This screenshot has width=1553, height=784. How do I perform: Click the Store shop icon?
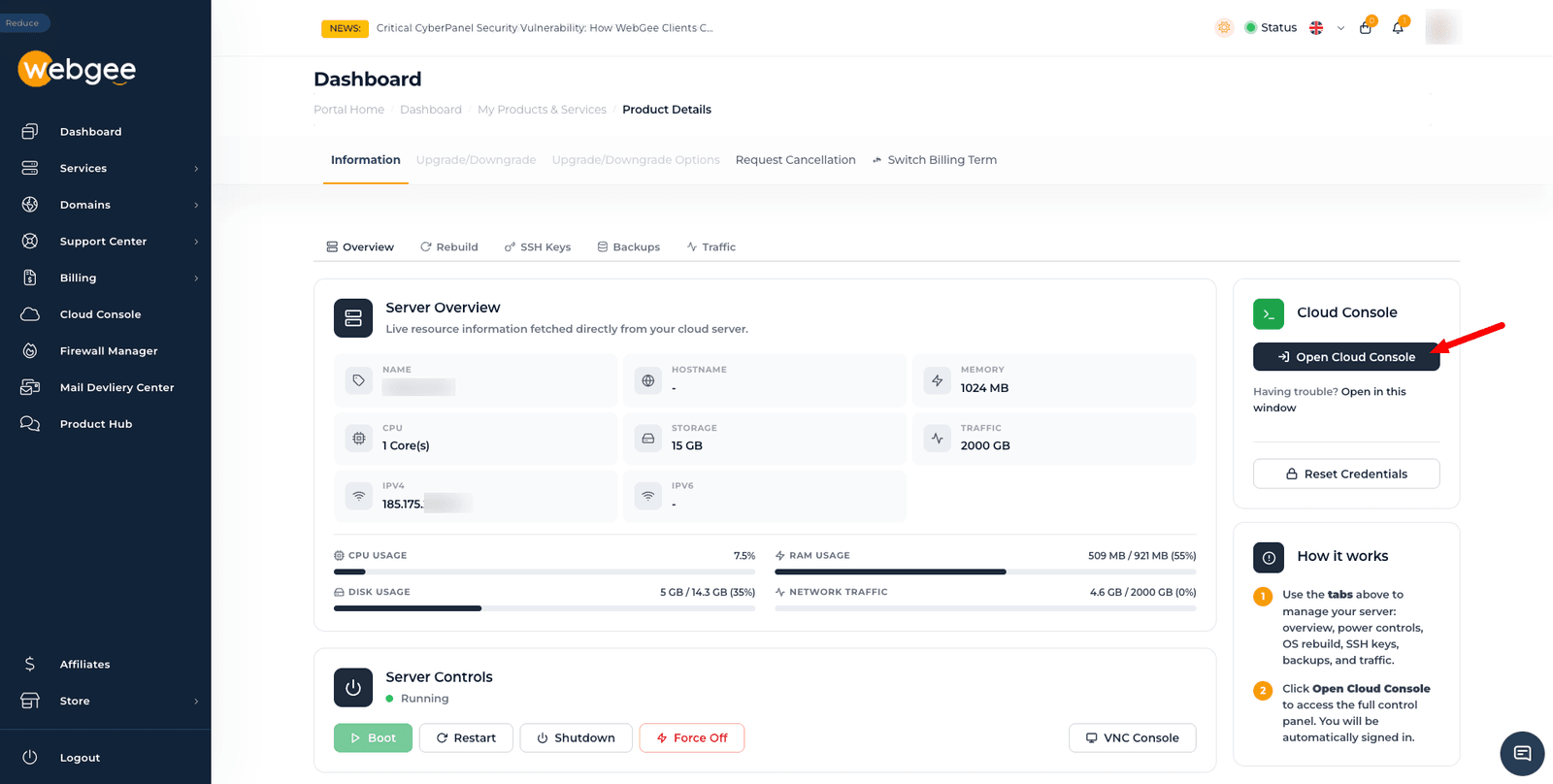click(x=30, y=701)
